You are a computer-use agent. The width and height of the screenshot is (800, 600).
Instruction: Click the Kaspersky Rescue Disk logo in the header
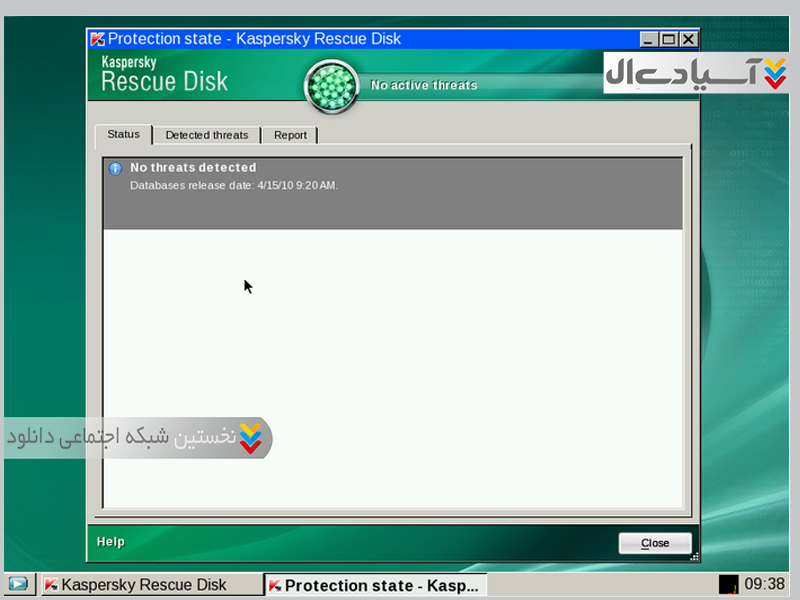[x=164, y=75]
